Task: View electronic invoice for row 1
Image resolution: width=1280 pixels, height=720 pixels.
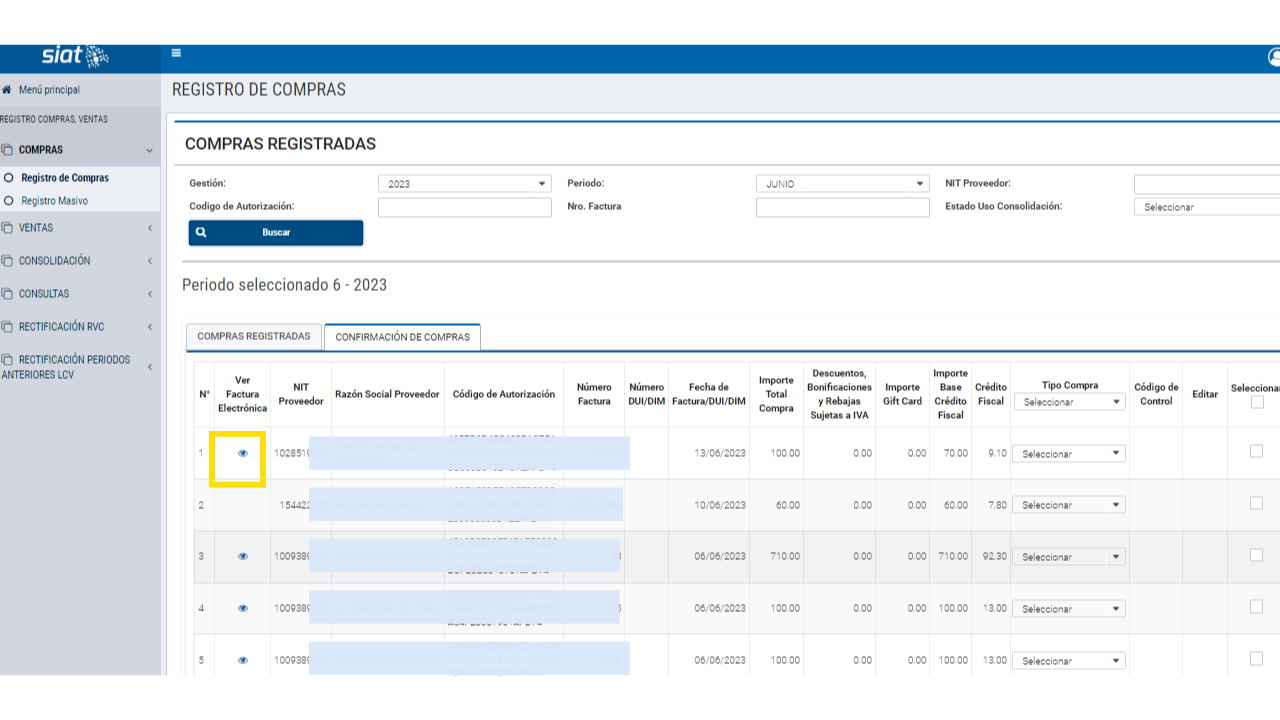Action: coord(242,453)
